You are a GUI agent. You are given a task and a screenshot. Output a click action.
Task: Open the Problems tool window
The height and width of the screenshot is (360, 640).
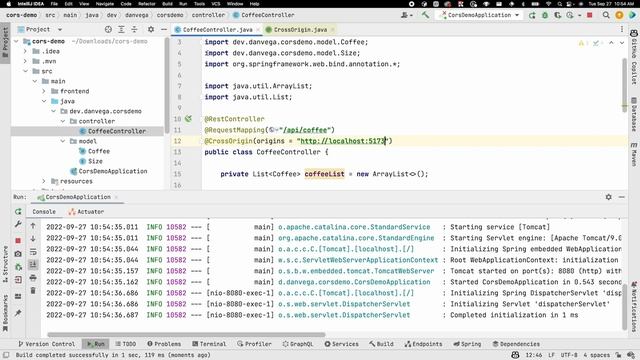tap(164, 344)
